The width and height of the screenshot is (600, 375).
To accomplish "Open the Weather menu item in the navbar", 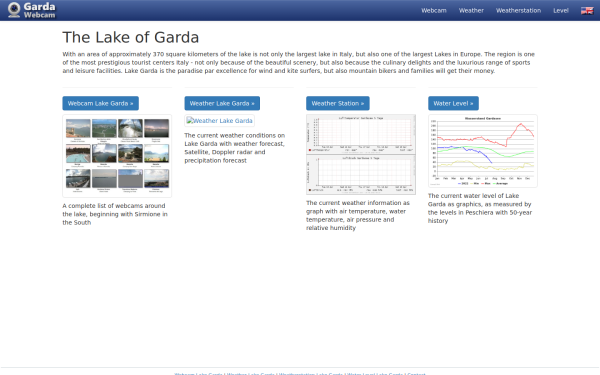I will [471, 11].
